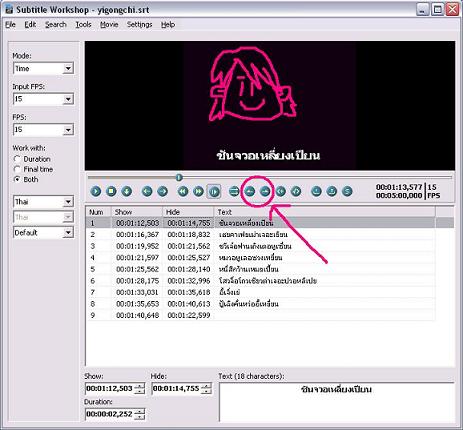463x430 pixels.
Task: Click the video seek bar handle
Action: tap(179, 177)
